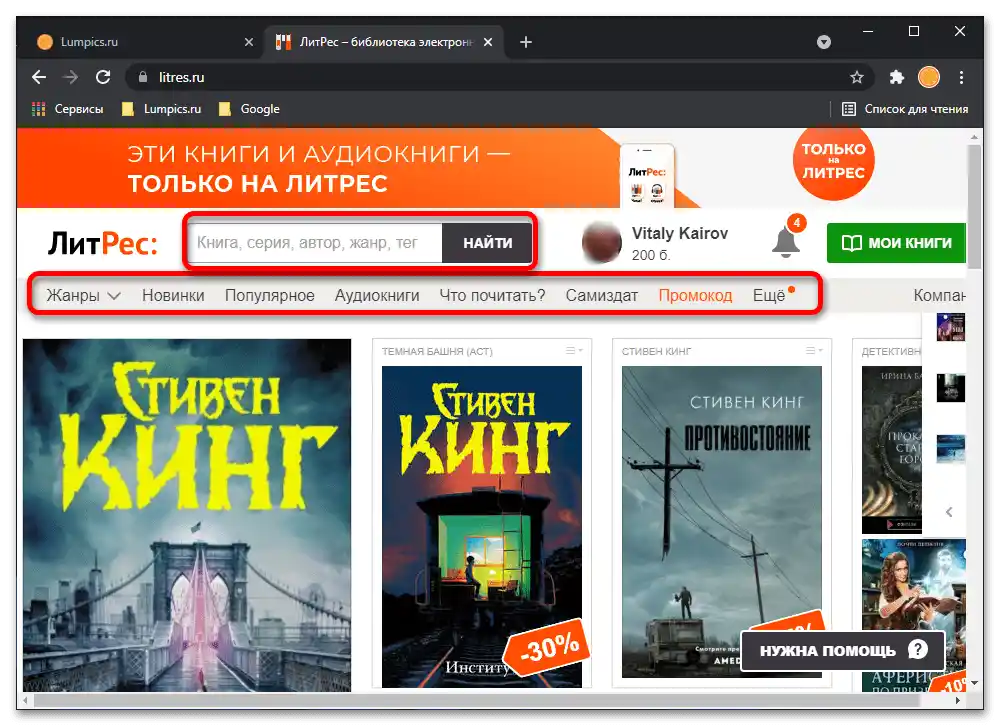The width and height of the screenshot is (1000, 726).
Task: Reload the litres.ru page
Action: [103, 77]
